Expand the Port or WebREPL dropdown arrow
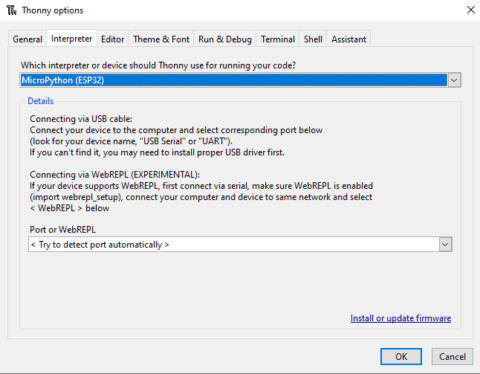 [445, 244]
